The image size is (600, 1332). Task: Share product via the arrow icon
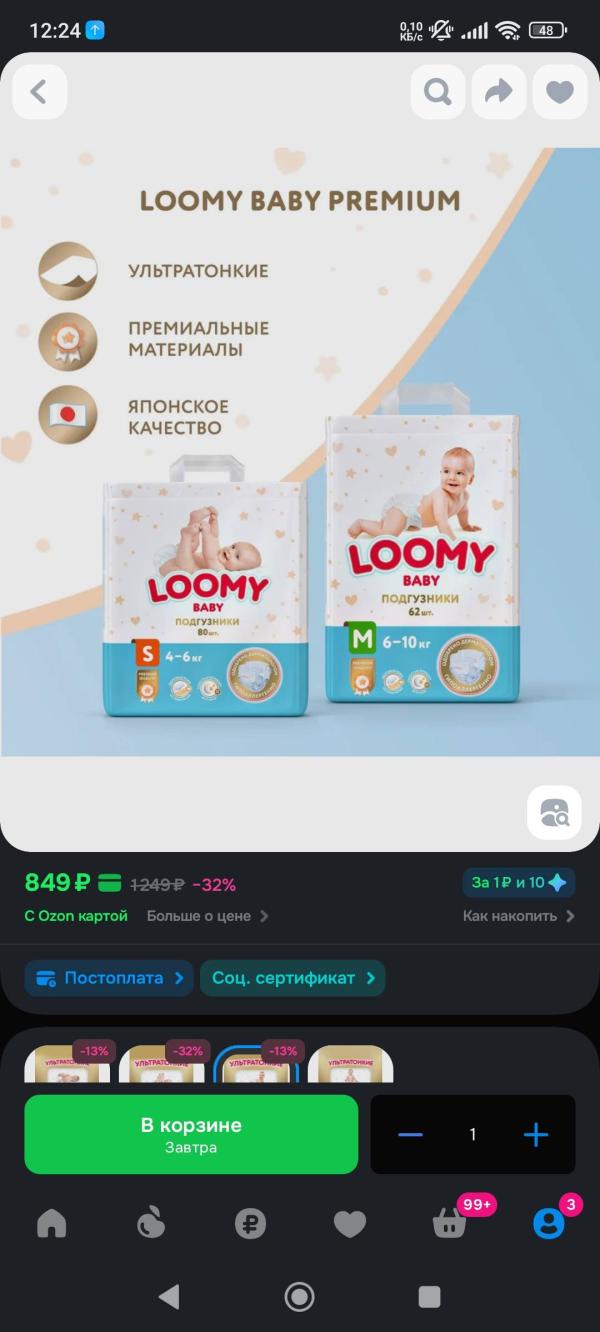point(498,92)
